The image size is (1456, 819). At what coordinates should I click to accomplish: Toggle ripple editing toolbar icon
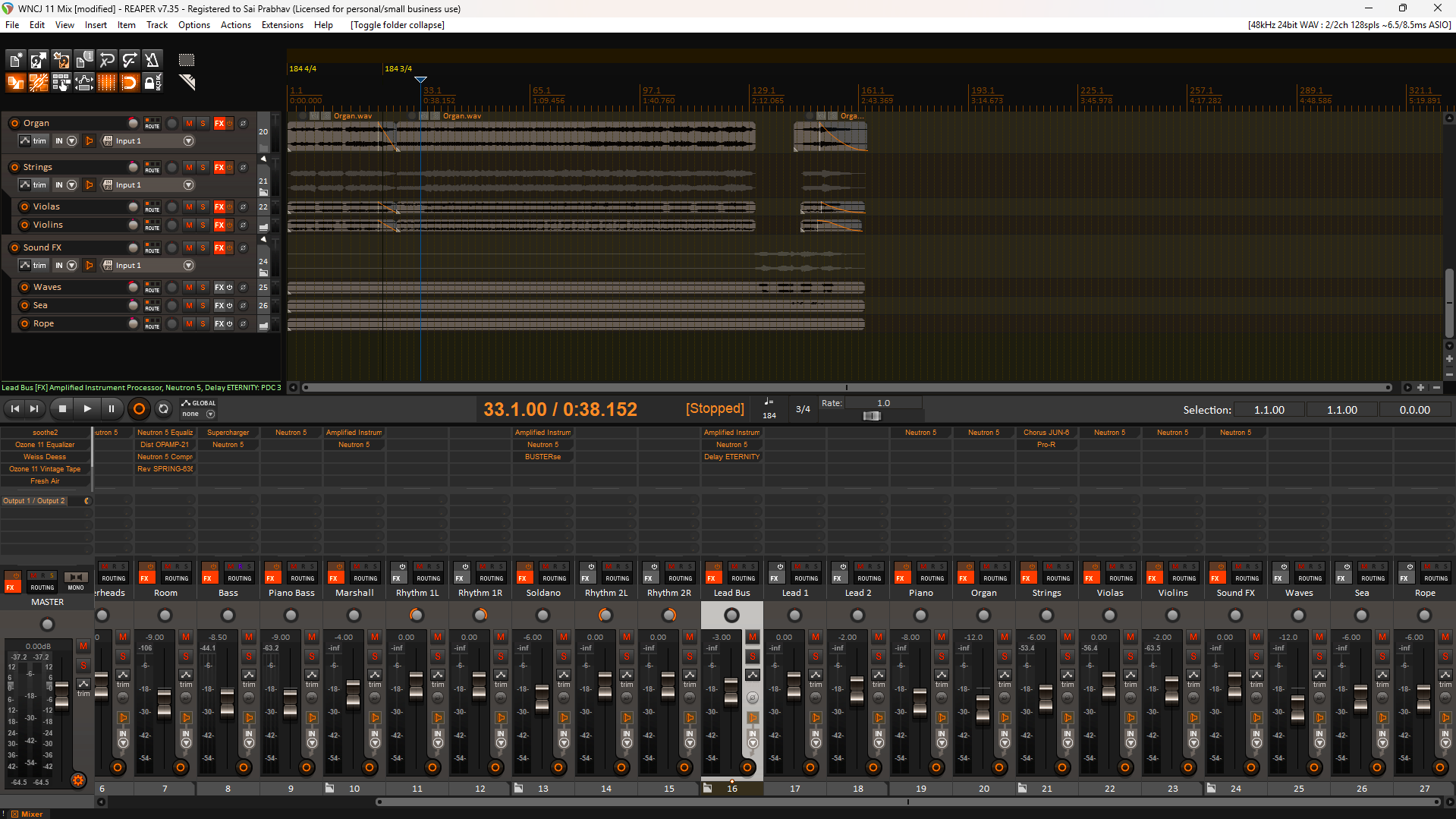(x=61, y=83)
